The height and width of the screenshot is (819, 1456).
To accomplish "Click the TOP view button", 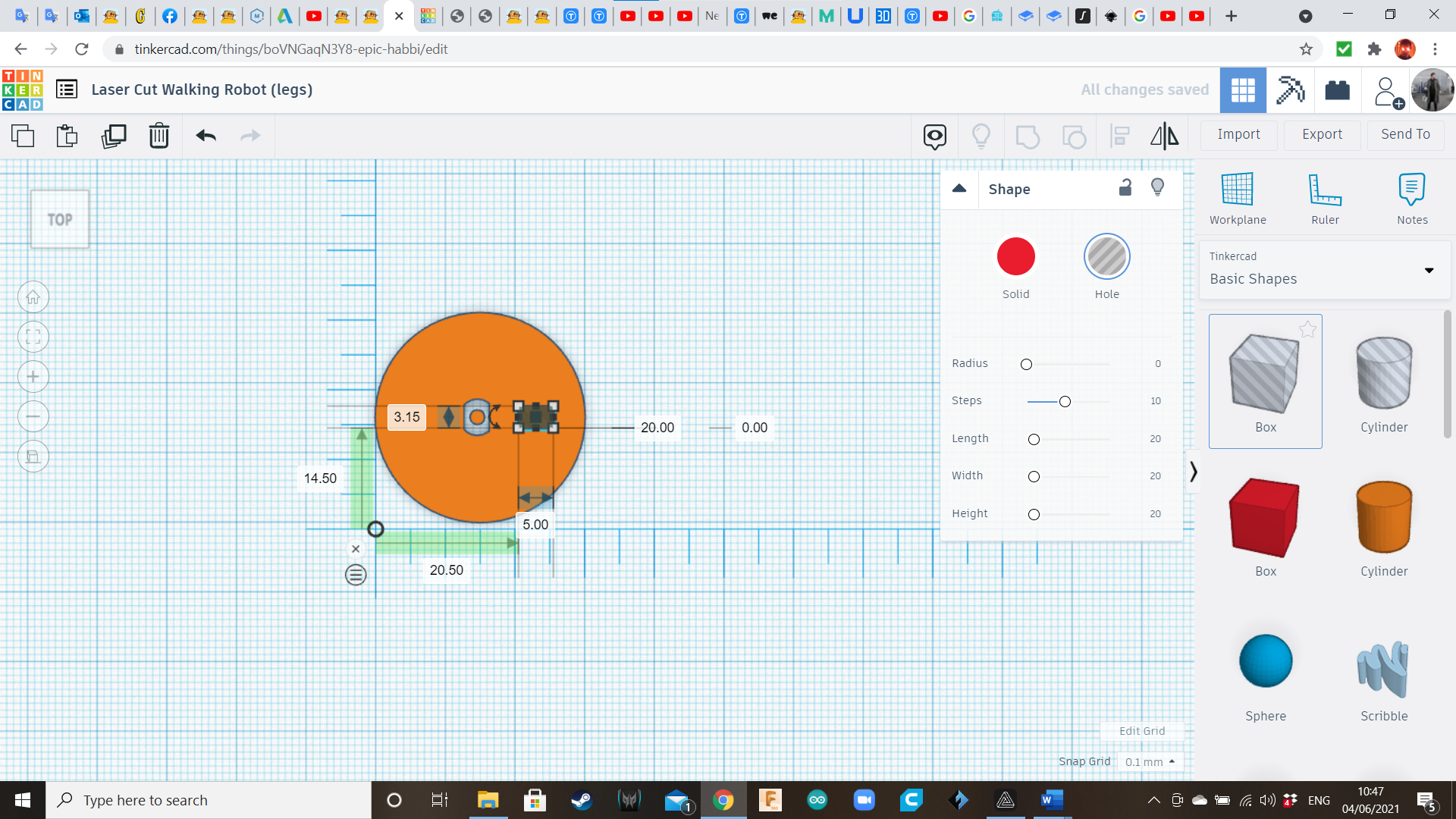I will 59,219.
